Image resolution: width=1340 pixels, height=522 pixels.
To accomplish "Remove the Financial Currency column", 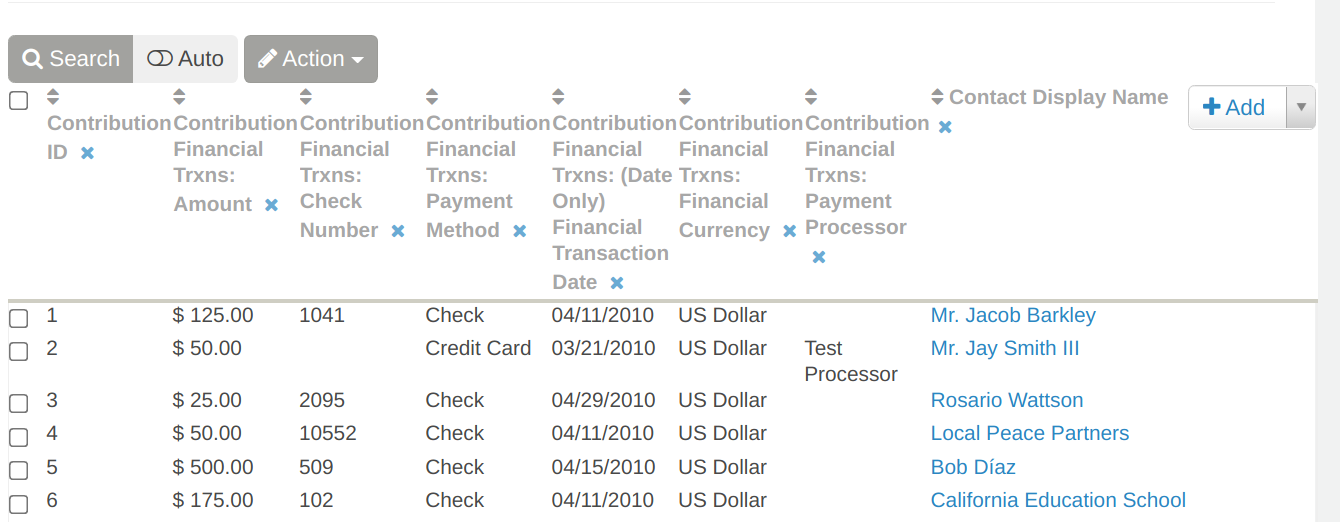I will click(789, 231).
